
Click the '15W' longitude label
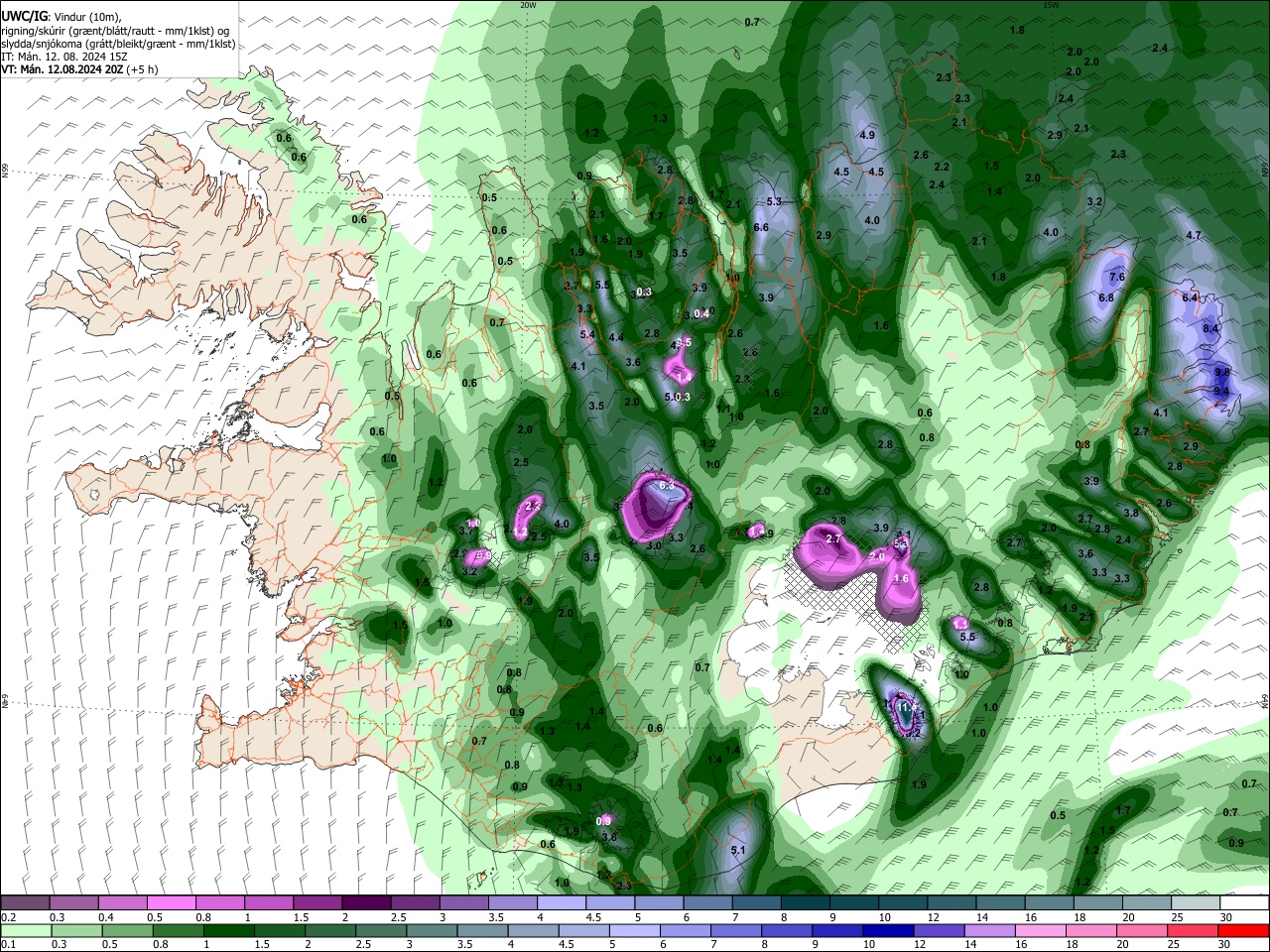tap(1051, 5)
